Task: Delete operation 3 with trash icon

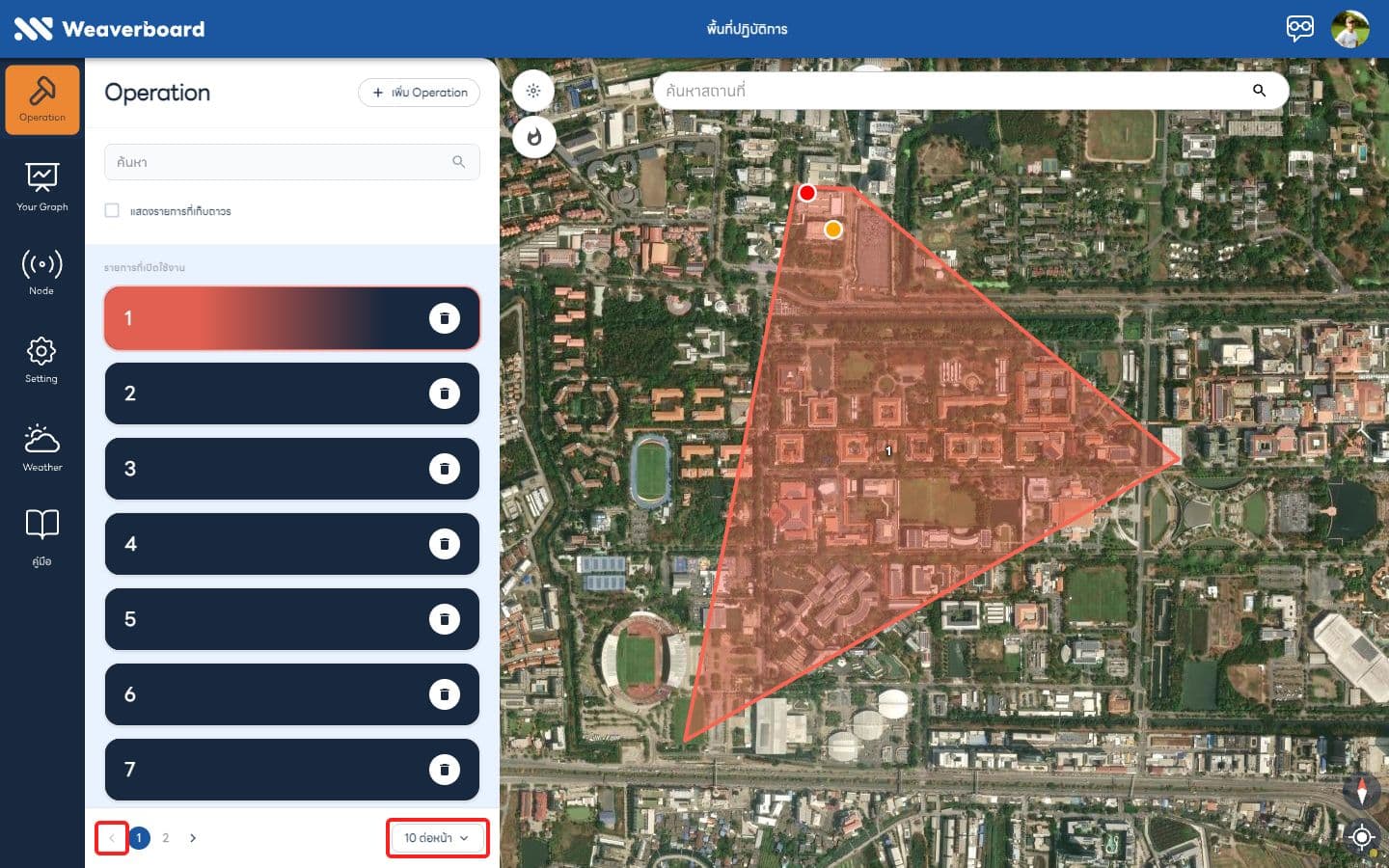Action: 445,469
